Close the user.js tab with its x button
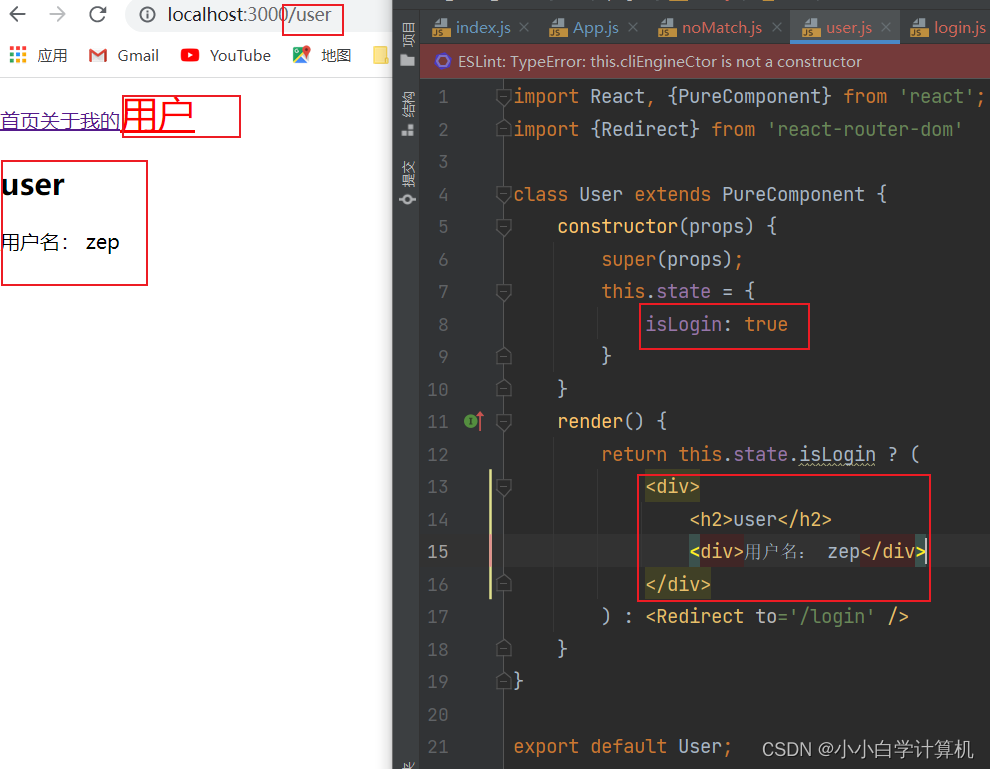This screenshot has width=990, height=769. click(884, 27)
